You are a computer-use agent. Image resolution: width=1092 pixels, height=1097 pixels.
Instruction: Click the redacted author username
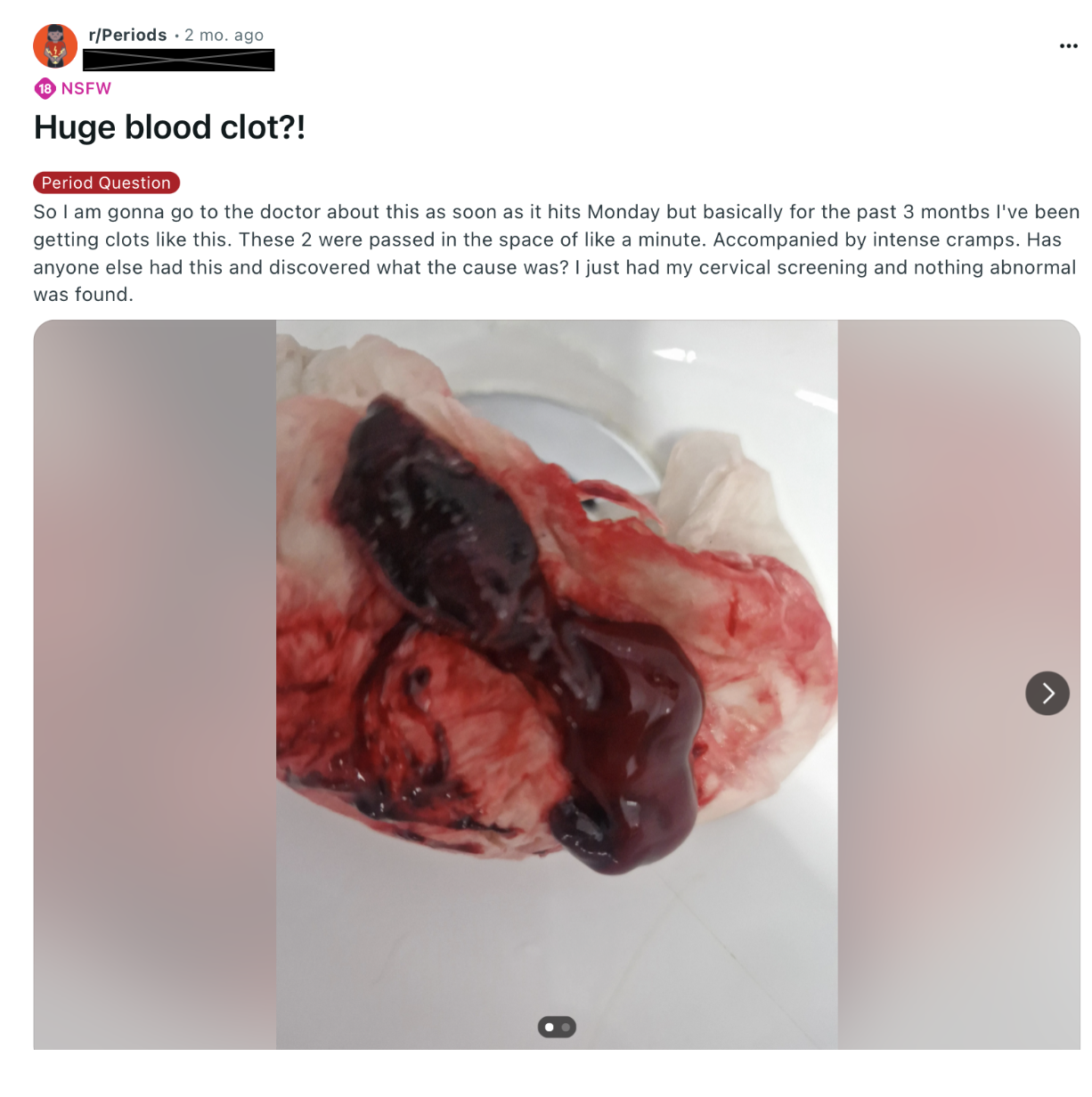tap(178, 60)
